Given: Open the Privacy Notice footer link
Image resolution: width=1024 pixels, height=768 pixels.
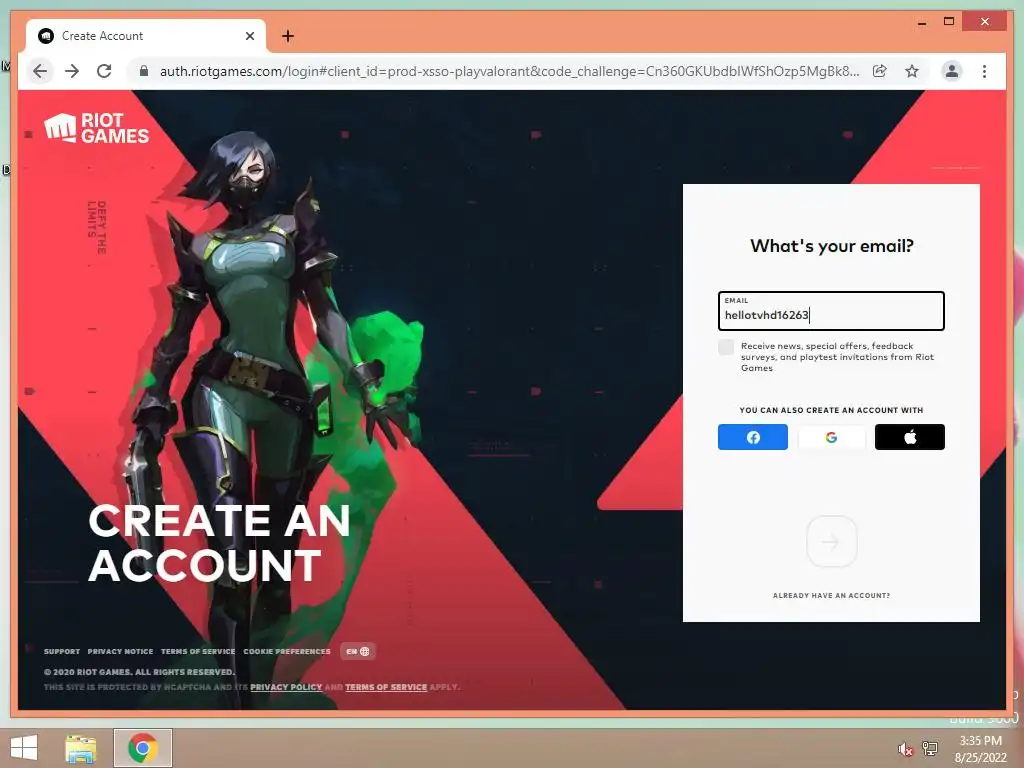Looking at the screenshot, I should (120, 652).
